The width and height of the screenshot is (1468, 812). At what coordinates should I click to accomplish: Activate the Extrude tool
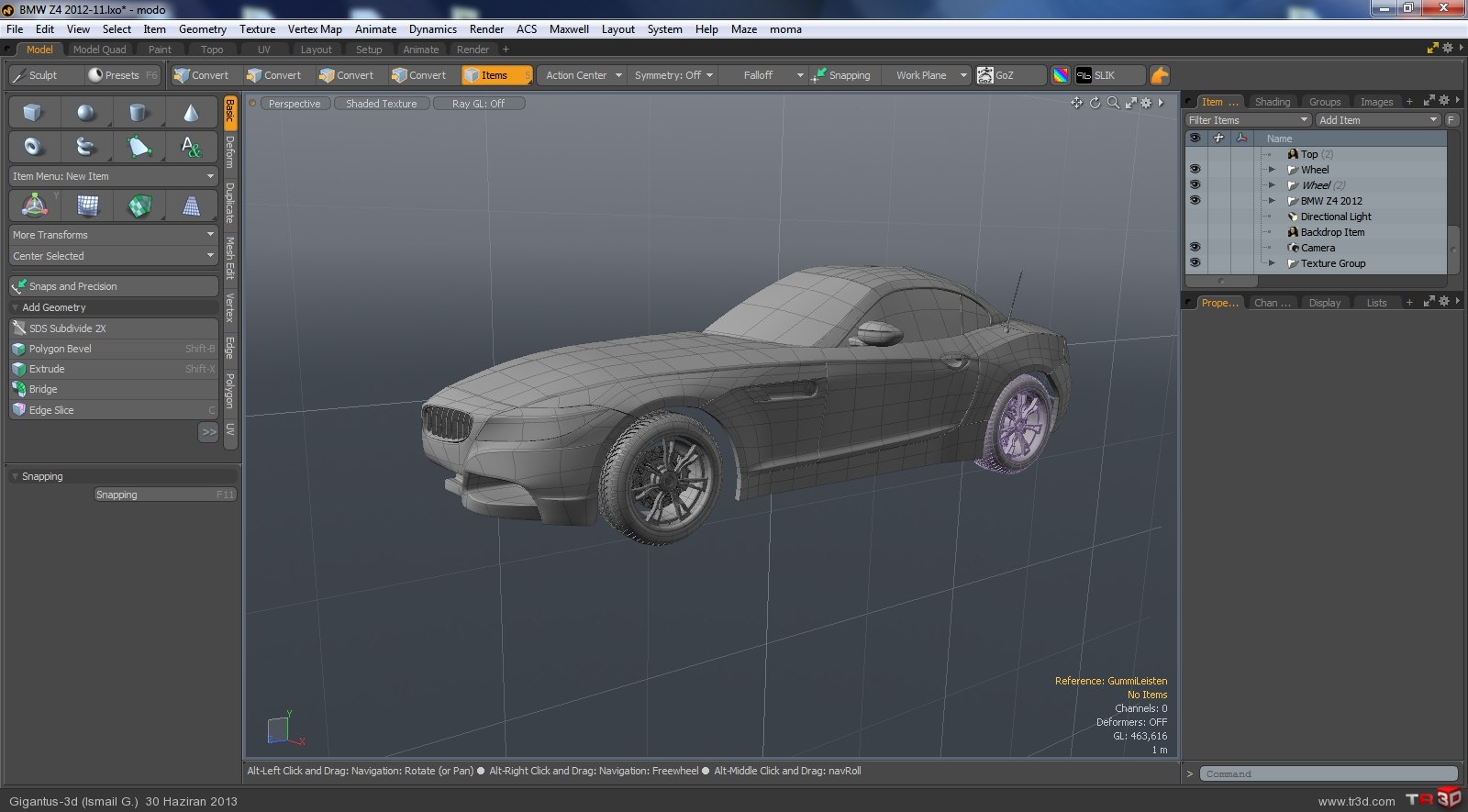click(x=114, y=369)
